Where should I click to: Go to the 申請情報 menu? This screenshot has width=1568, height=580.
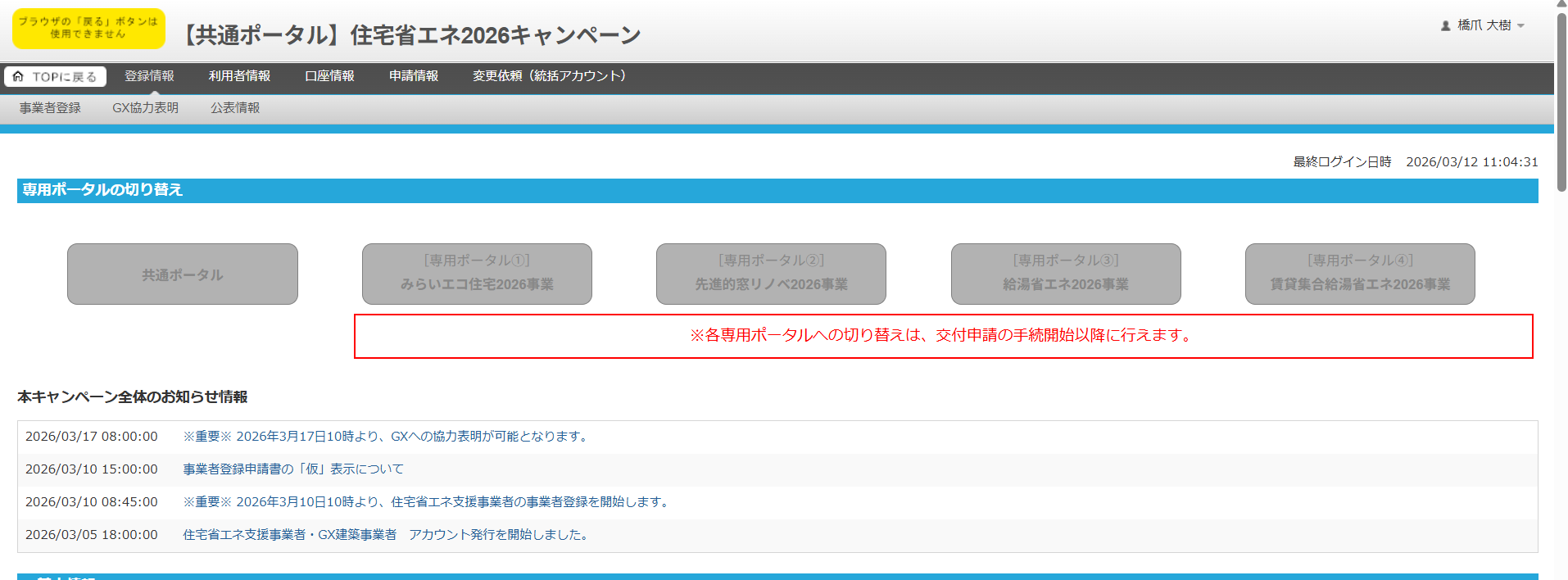pyautogui.click(x=414, y=76)
